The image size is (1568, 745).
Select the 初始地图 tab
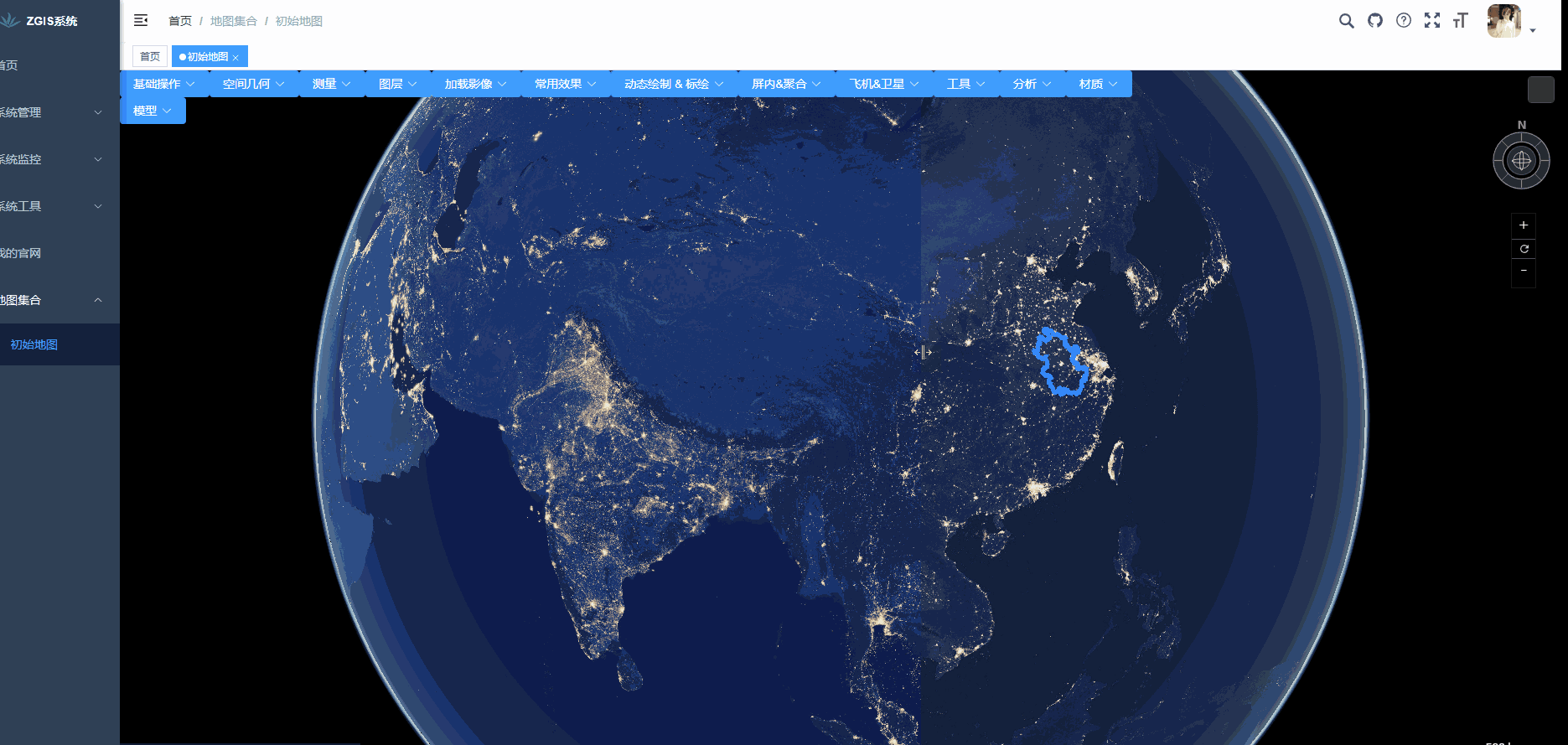coord(208,56)
